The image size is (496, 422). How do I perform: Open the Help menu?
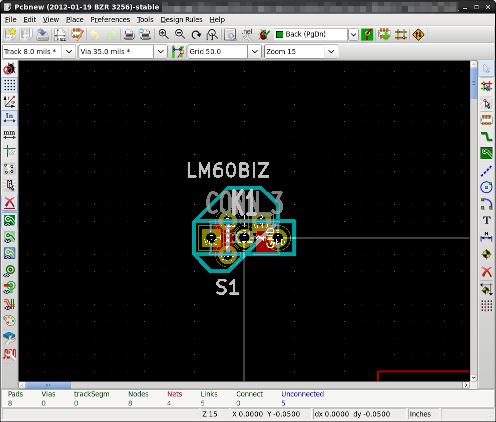click(x=217, y=20)
